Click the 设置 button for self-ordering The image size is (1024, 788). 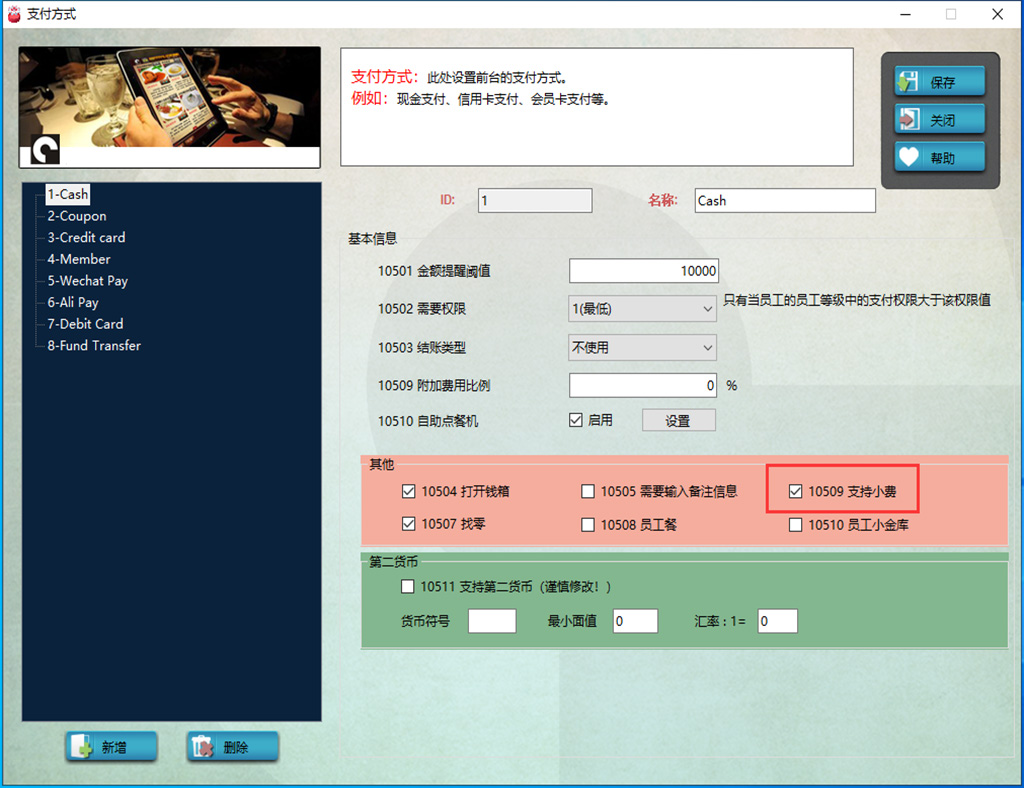tap(678, 421)
